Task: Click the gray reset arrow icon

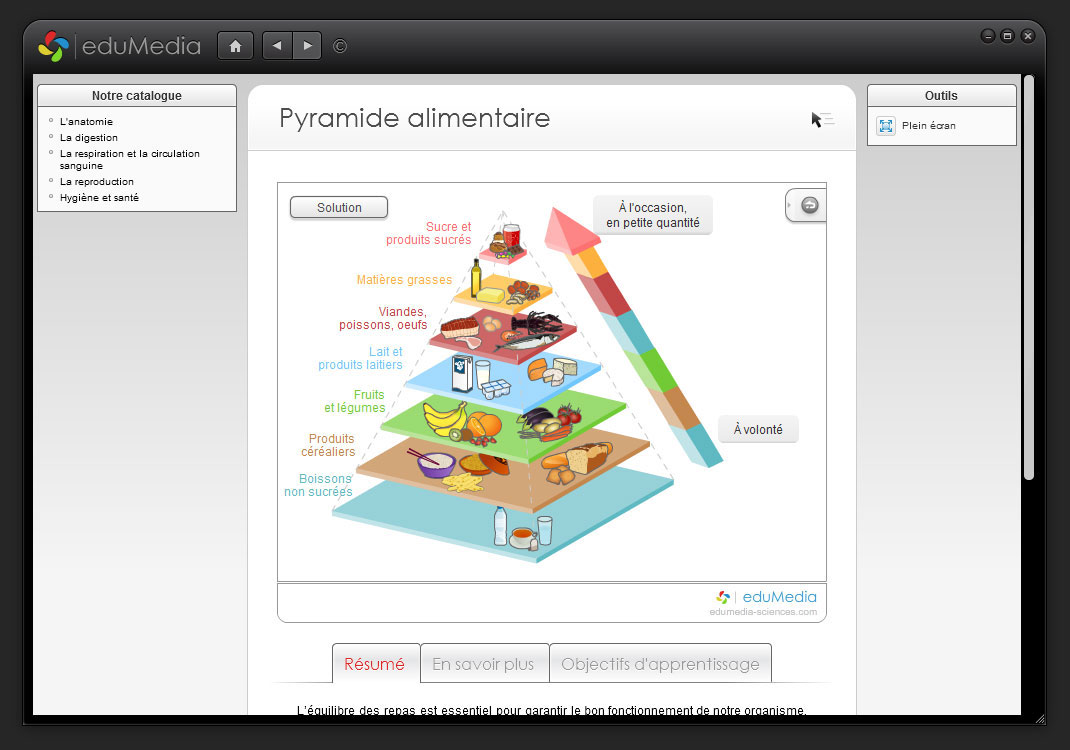Action: click(x=810, y=205)
